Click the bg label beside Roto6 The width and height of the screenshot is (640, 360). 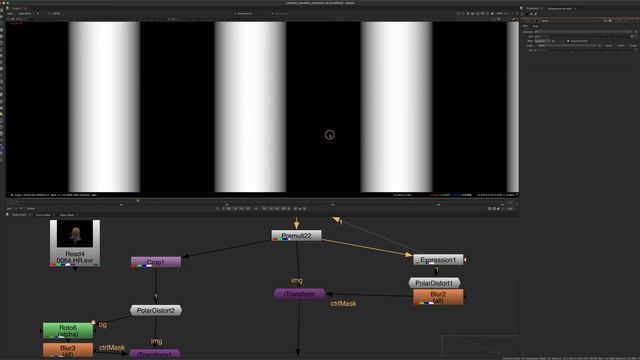coord(102,324)
